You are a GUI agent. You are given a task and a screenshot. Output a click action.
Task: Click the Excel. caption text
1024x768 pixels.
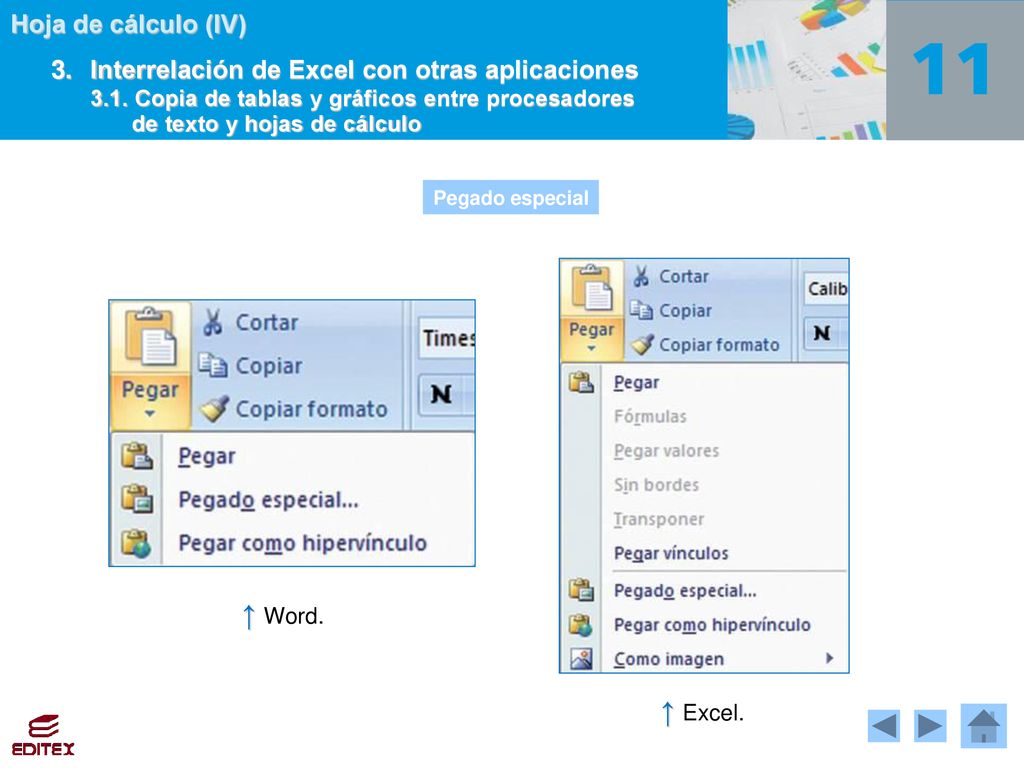tap(713, 712)
